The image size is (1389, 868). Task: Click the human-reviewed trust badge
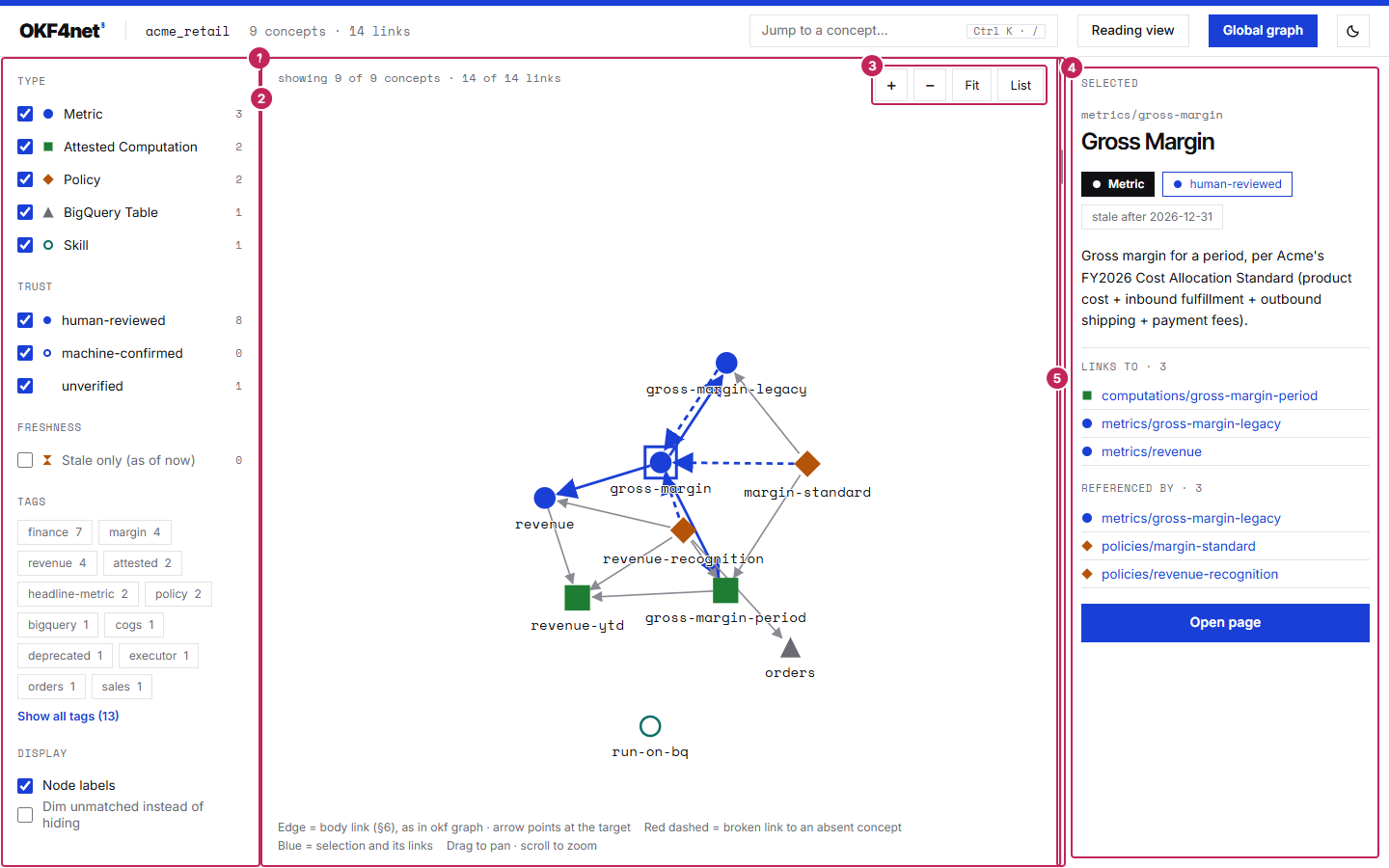[1227, 184]
